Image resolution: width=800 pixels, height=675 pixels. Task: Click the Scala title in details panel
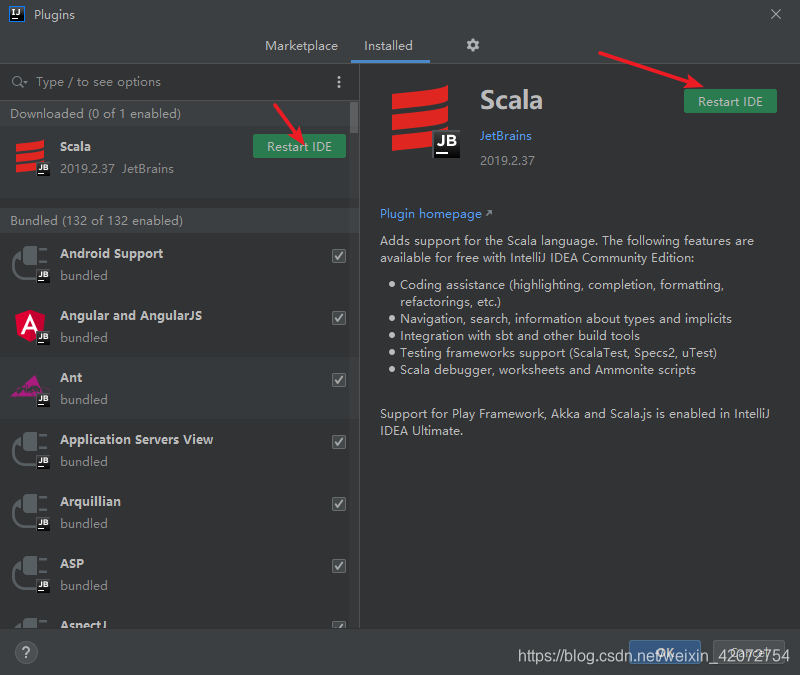pyautogui.click(x=511, y=100)
